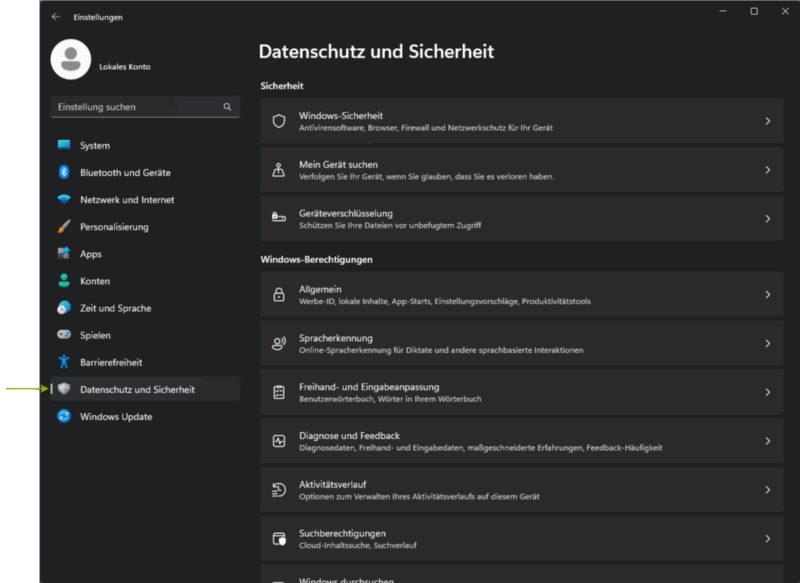The height and width of the screenshot is (583, 800).
Task: Click the user profile avatar picture
Action: (x=71, y=59)
